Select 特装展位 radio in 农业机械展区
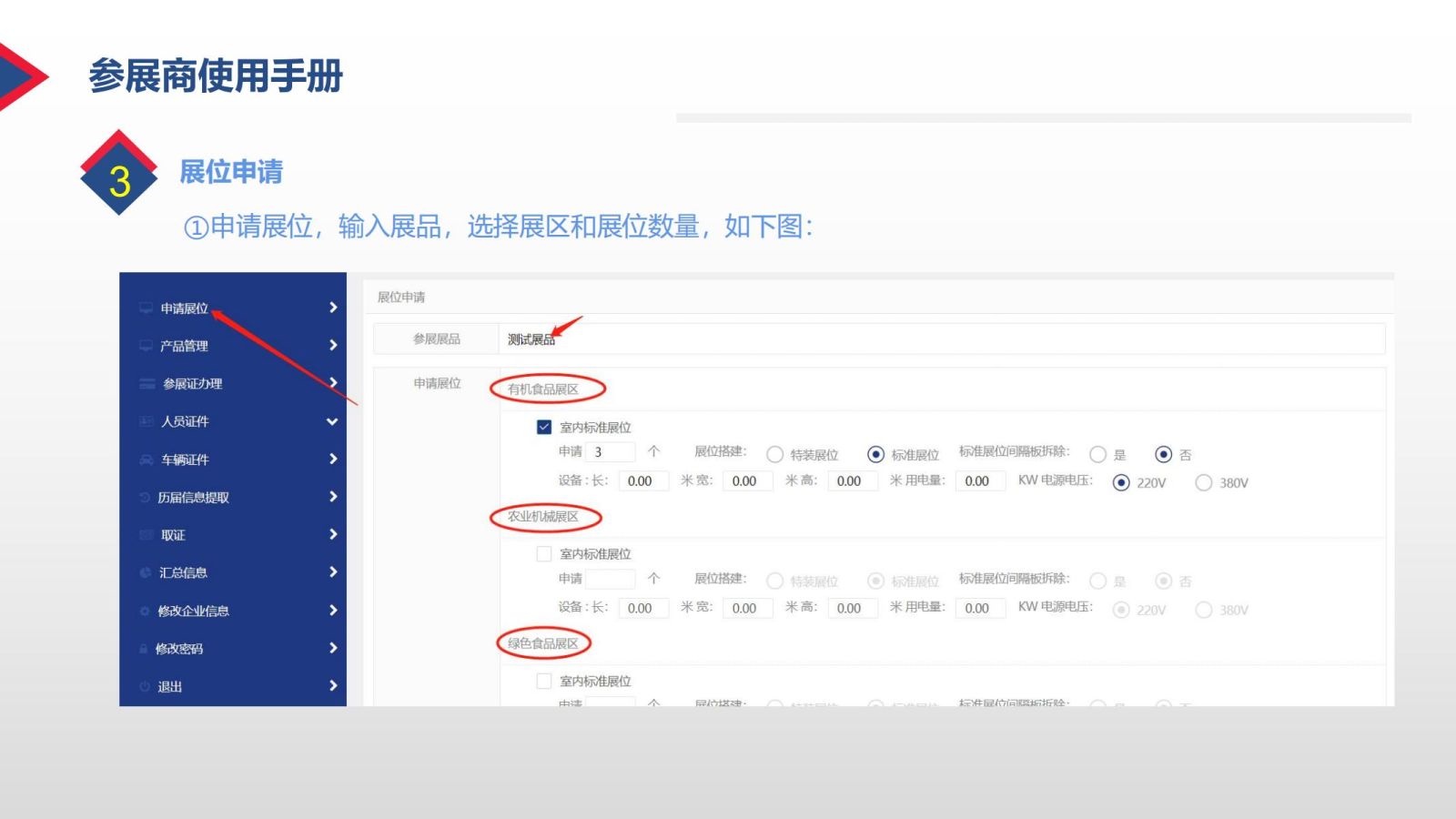Viewport: 1456px width, 819px height. click(774, 581)
